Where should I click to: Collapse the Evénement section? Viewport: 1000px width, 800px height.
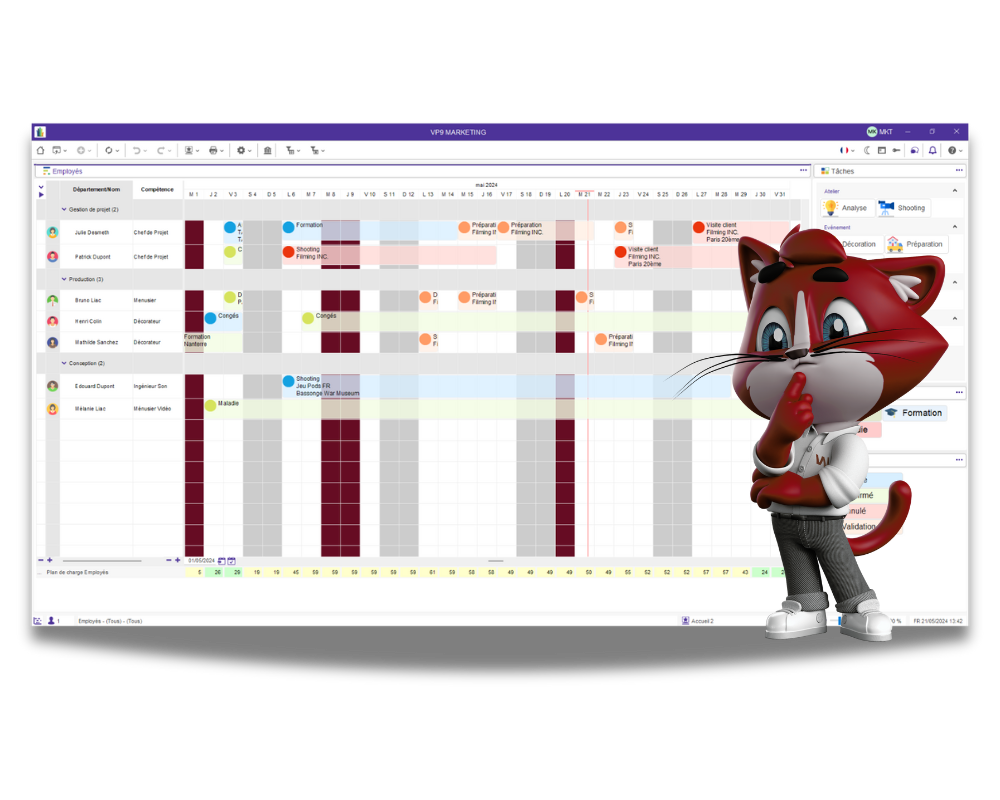(x=955, y=227)
